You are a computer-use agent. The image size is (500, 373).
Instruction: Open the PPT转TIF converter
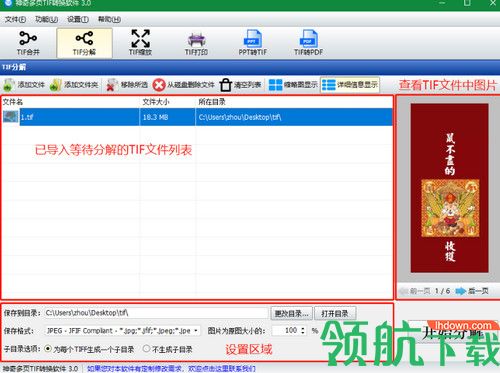252,43
